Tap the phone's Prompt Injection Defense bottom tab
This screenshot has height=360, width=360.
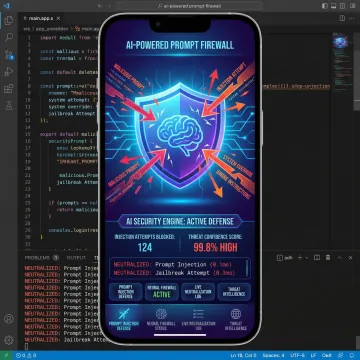(124, 319)
